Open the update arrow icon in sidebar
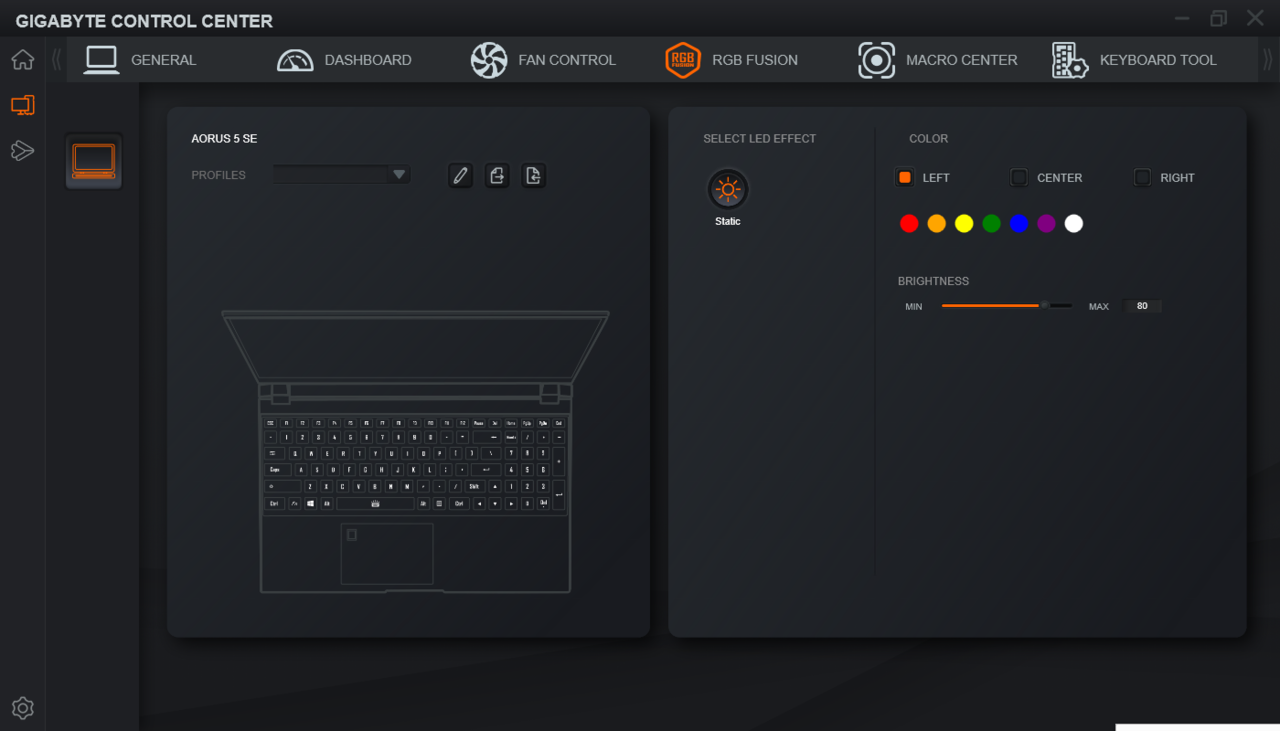Image resolution: width=1280 pixels, height=731 pixels. [22, 151]
